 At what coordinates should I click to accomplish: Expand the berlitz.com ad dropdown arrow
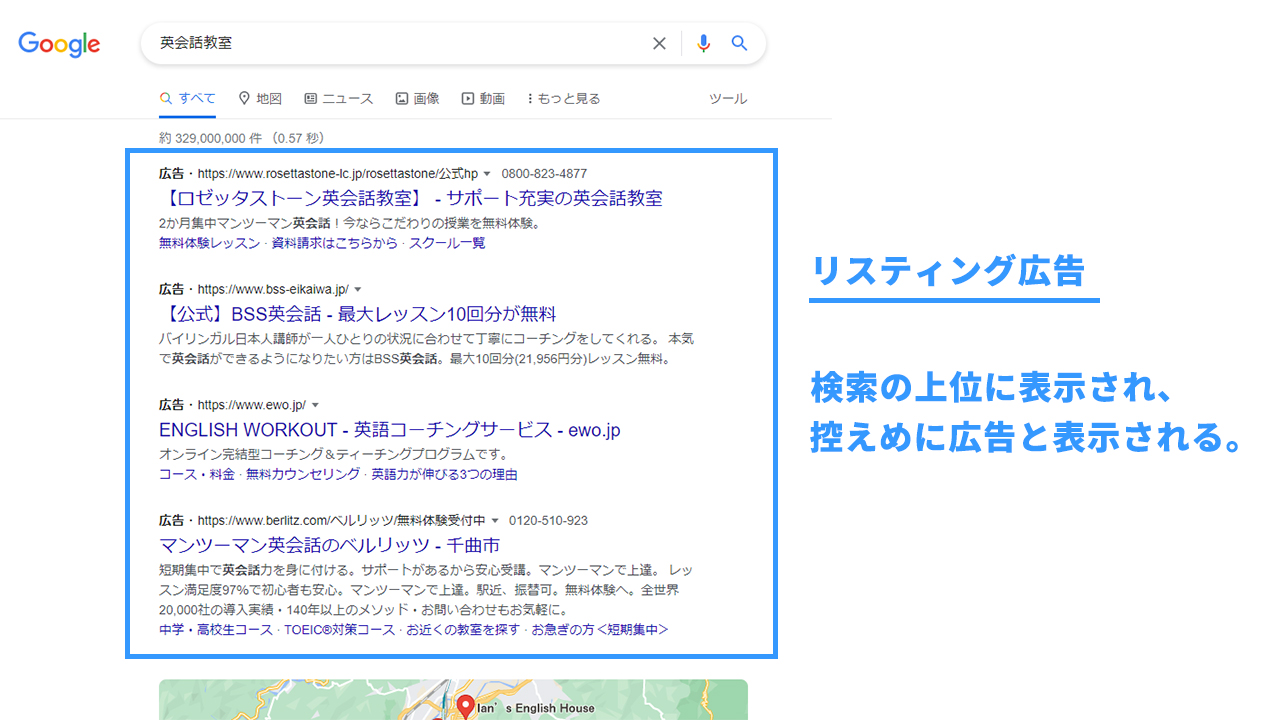(495, 521)
